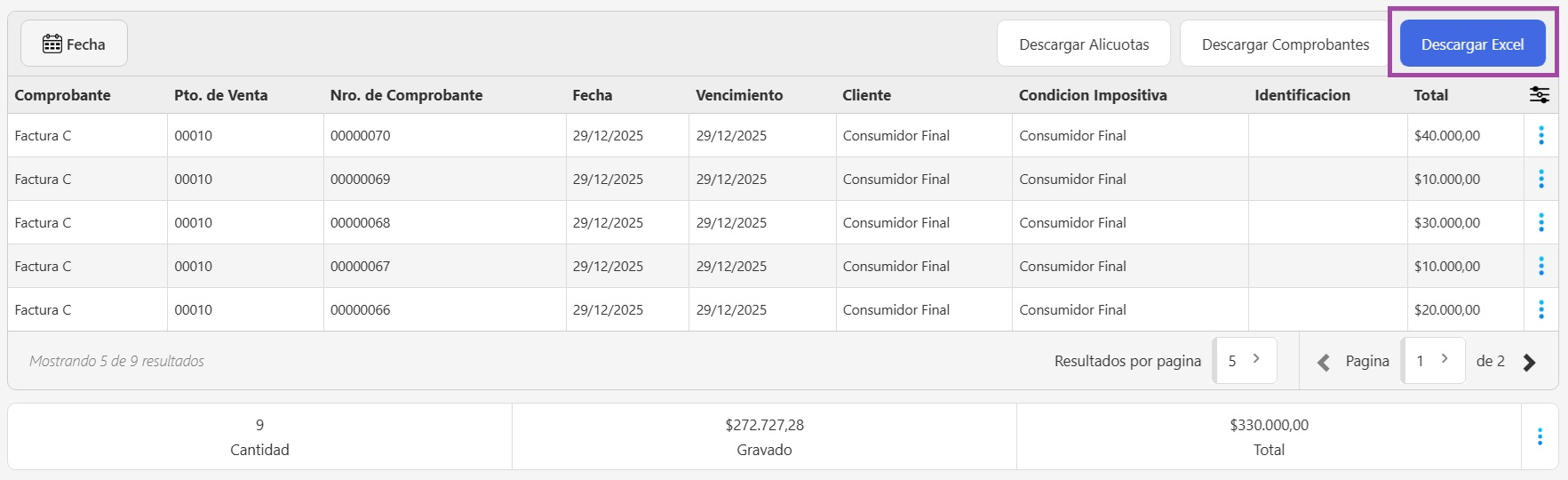
Task: Click Descargar Excel button
Action: [x=1472, y=44]
